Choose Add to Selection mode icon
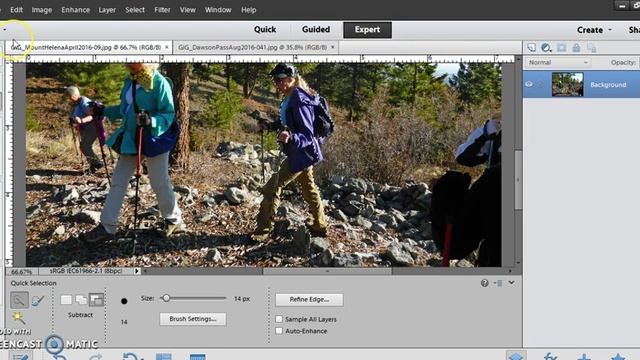 [x=81, y=300]
